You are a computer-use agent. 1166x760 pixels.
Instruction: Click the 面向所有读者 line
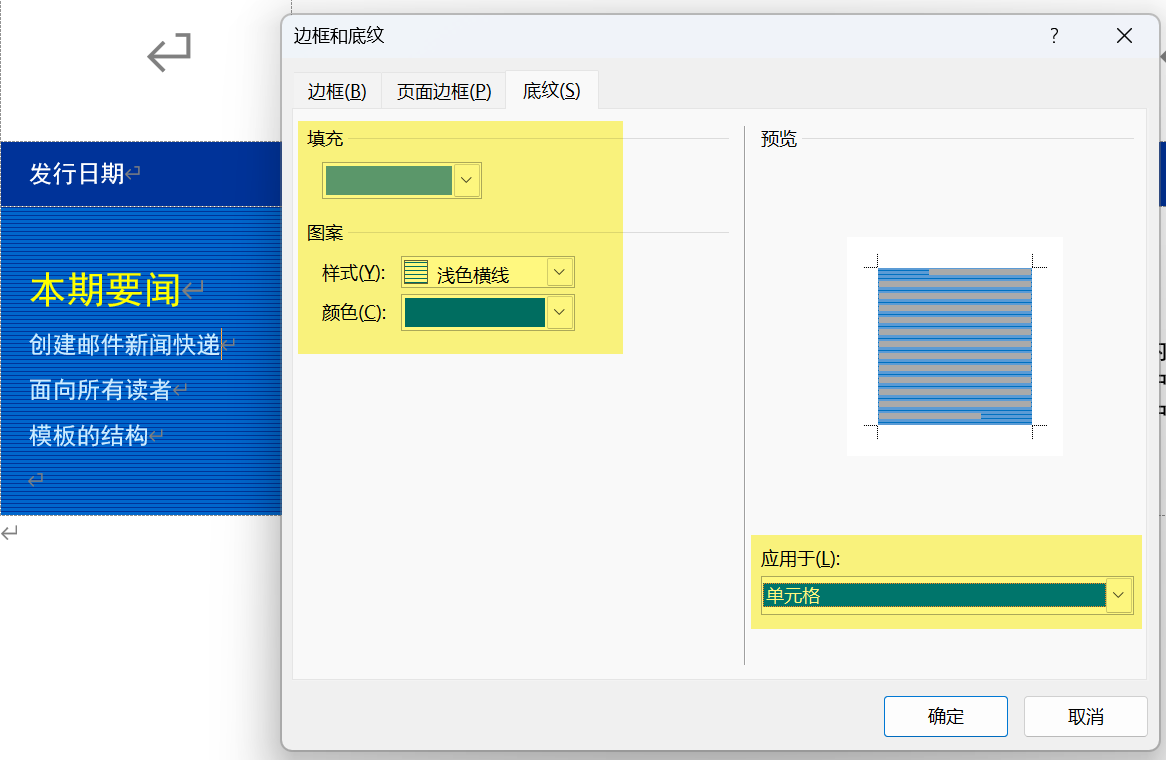pos(100,390)
